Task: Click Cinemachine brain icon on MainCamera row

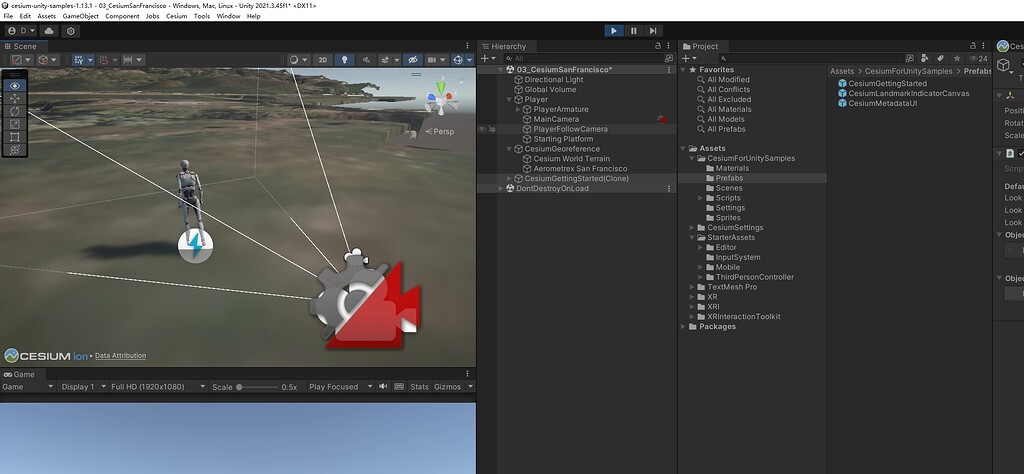Action: [662, 119]
